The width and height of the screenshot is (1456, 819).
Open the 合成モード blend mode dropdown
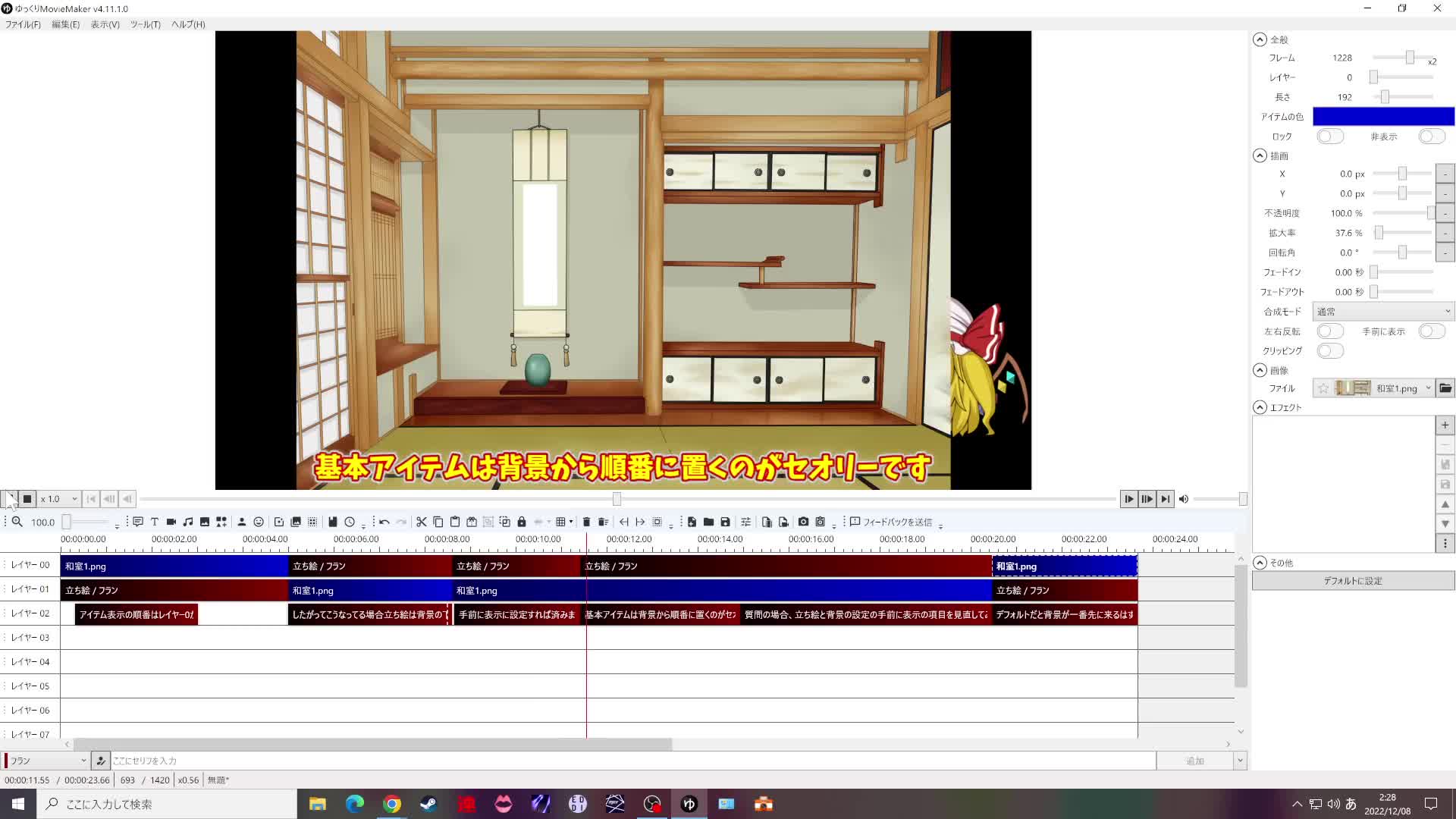(x=1383, y=312)
